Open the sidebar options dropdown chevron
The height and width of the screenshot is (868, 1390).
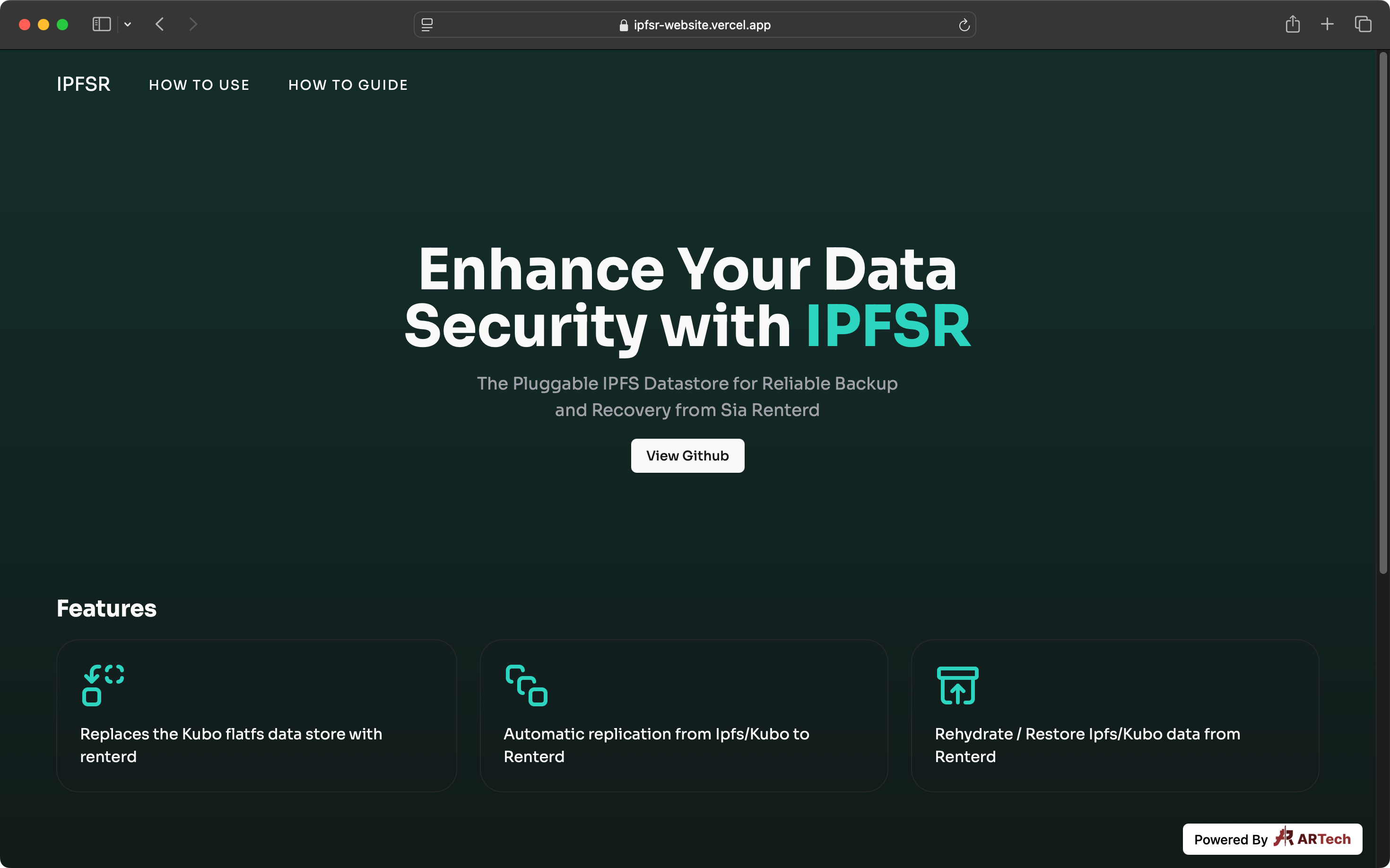tap(128, 24)
